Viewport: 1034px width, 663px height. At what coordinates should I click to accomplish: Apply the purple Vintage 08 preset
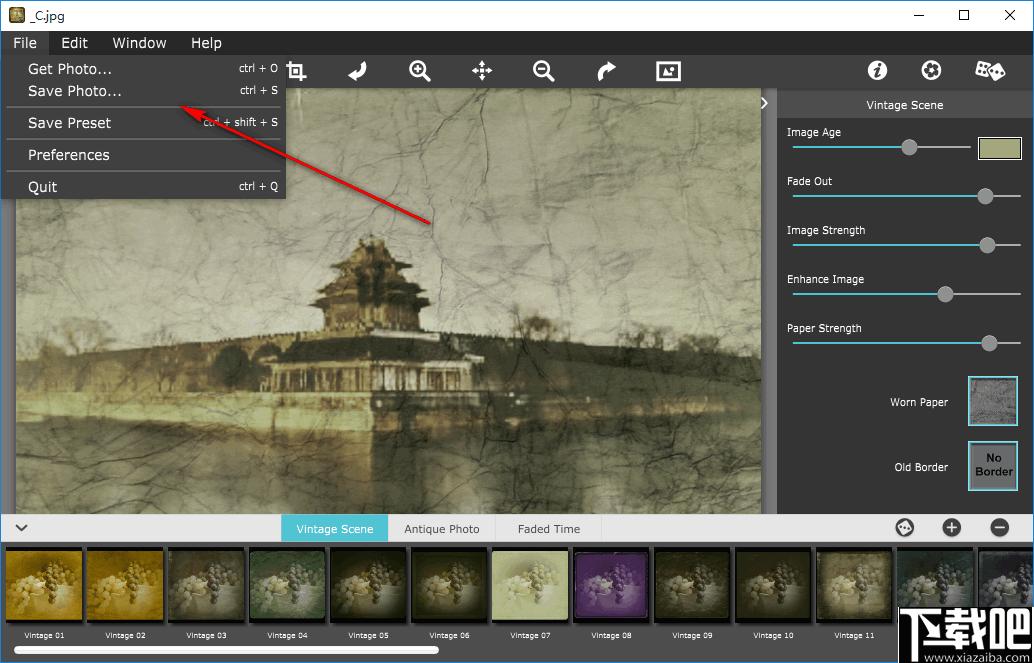click(612, 586)
